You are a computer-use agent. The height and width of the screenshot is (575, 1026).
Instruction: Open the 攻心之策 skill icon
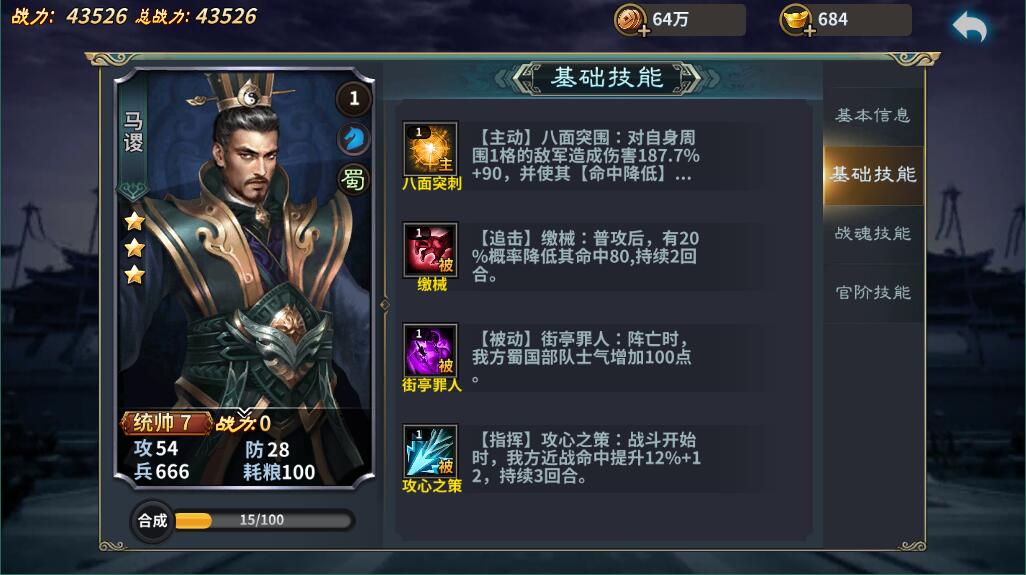430,451
